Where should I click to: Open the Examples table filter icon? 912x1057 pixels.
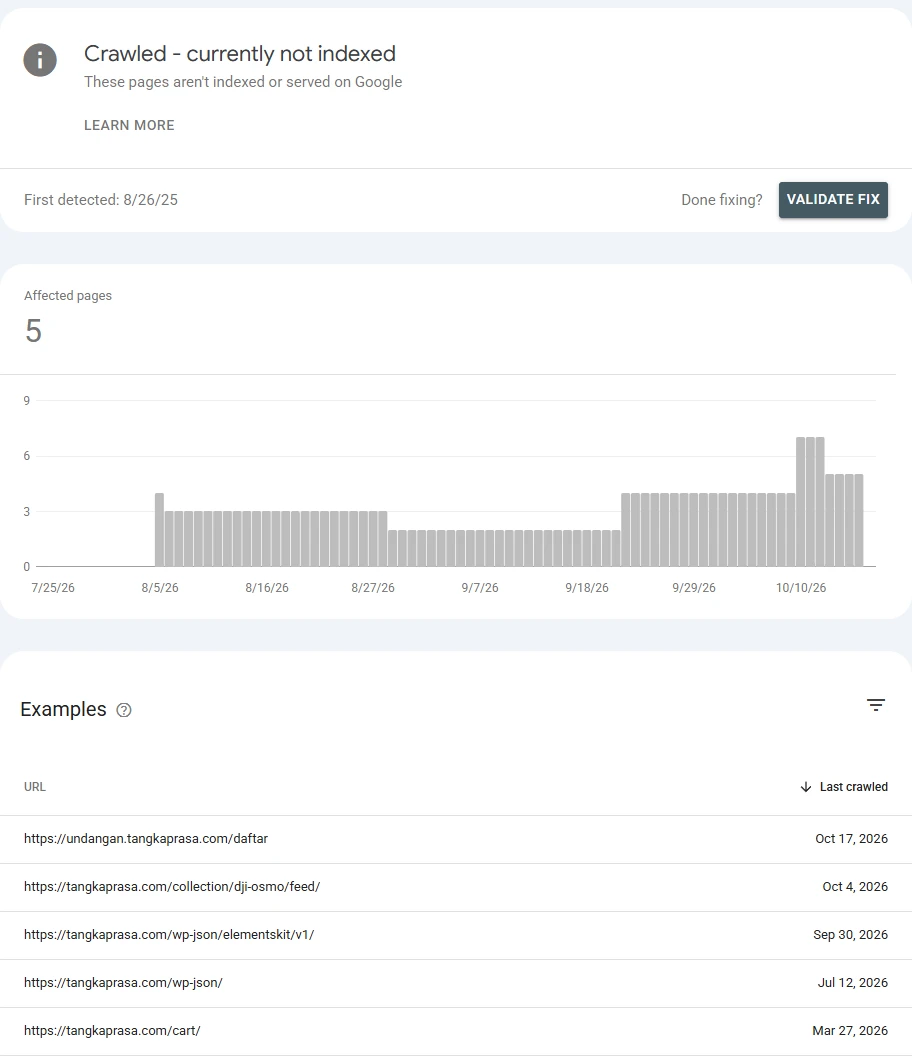876,705
